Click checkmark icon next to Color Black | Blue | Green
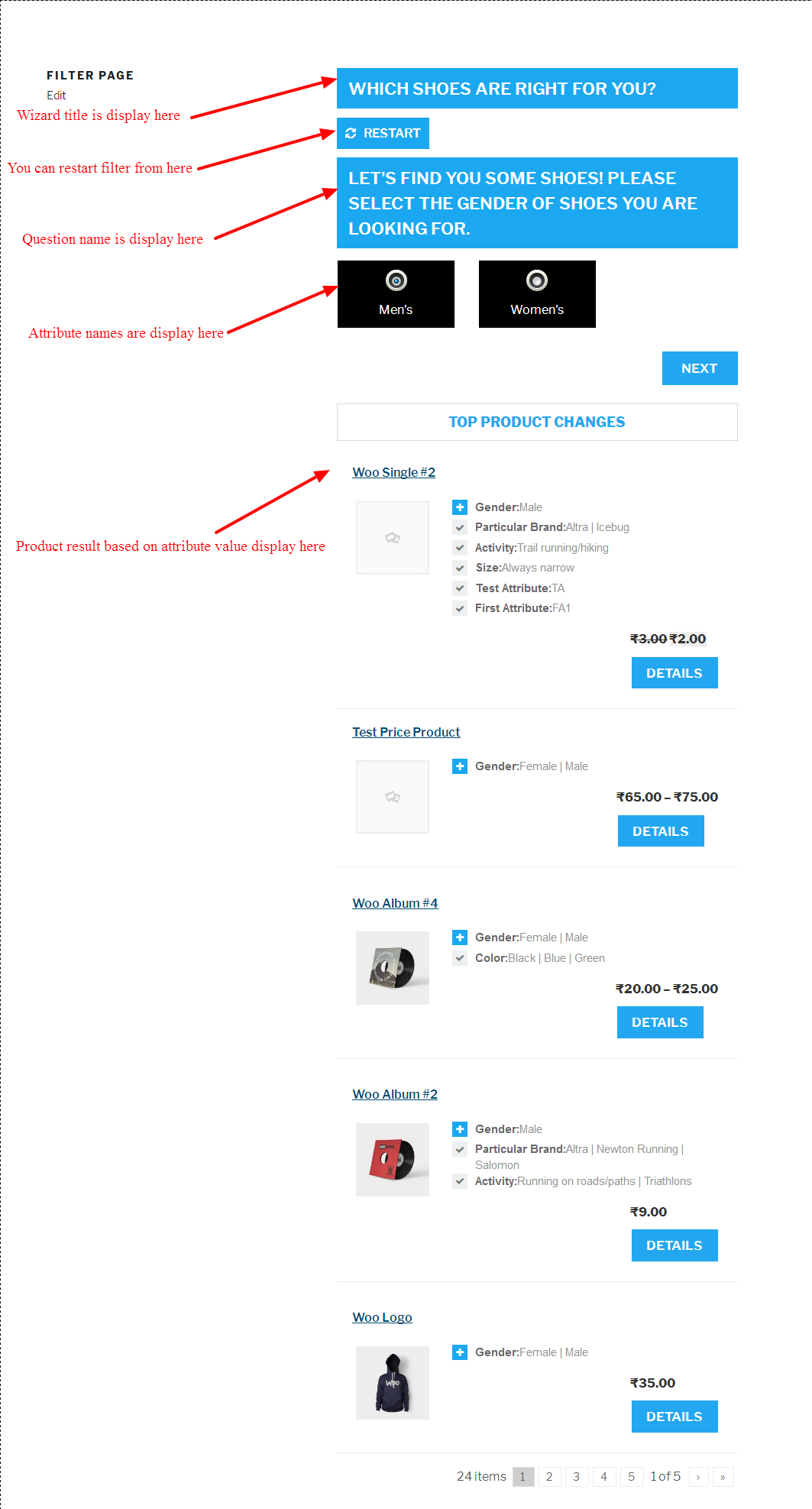Image resolution: width=812 pixels, height=1509 pixels. tap(460, 958)
